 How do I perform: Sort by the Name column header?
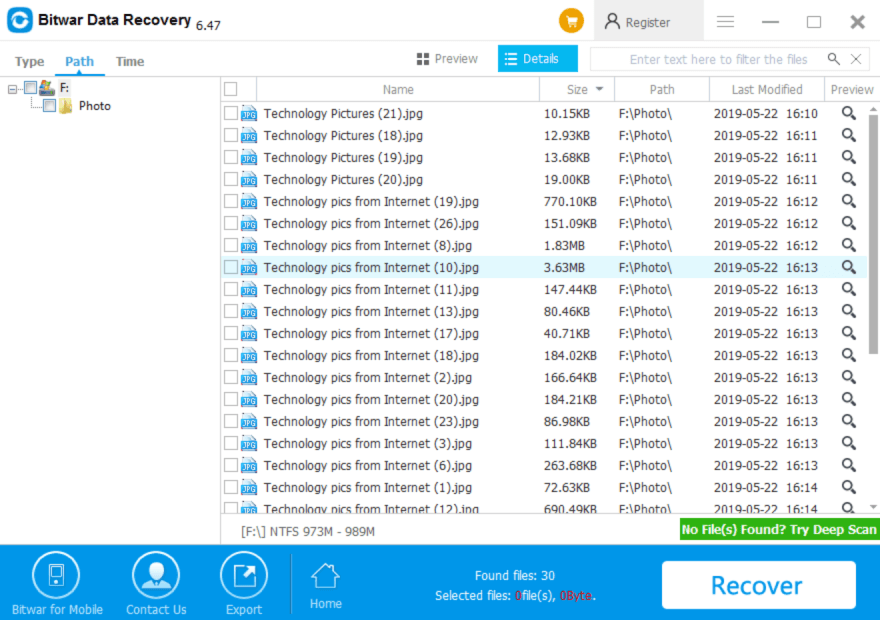pyautogui.click(x=398, y=89)
